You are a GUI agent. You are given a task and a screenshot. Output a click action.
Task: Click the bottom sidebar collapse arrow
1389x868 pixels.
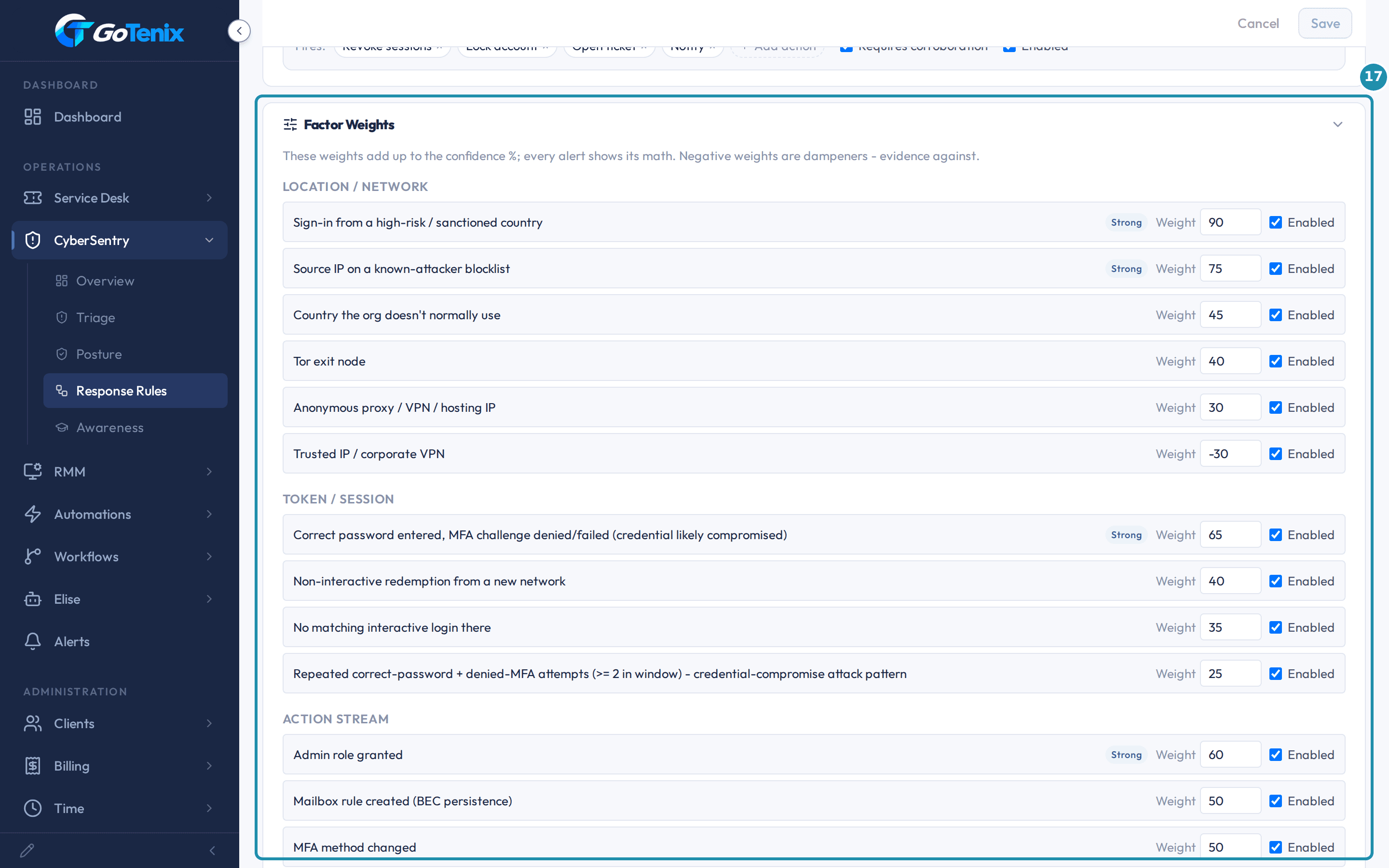point(212,851)
